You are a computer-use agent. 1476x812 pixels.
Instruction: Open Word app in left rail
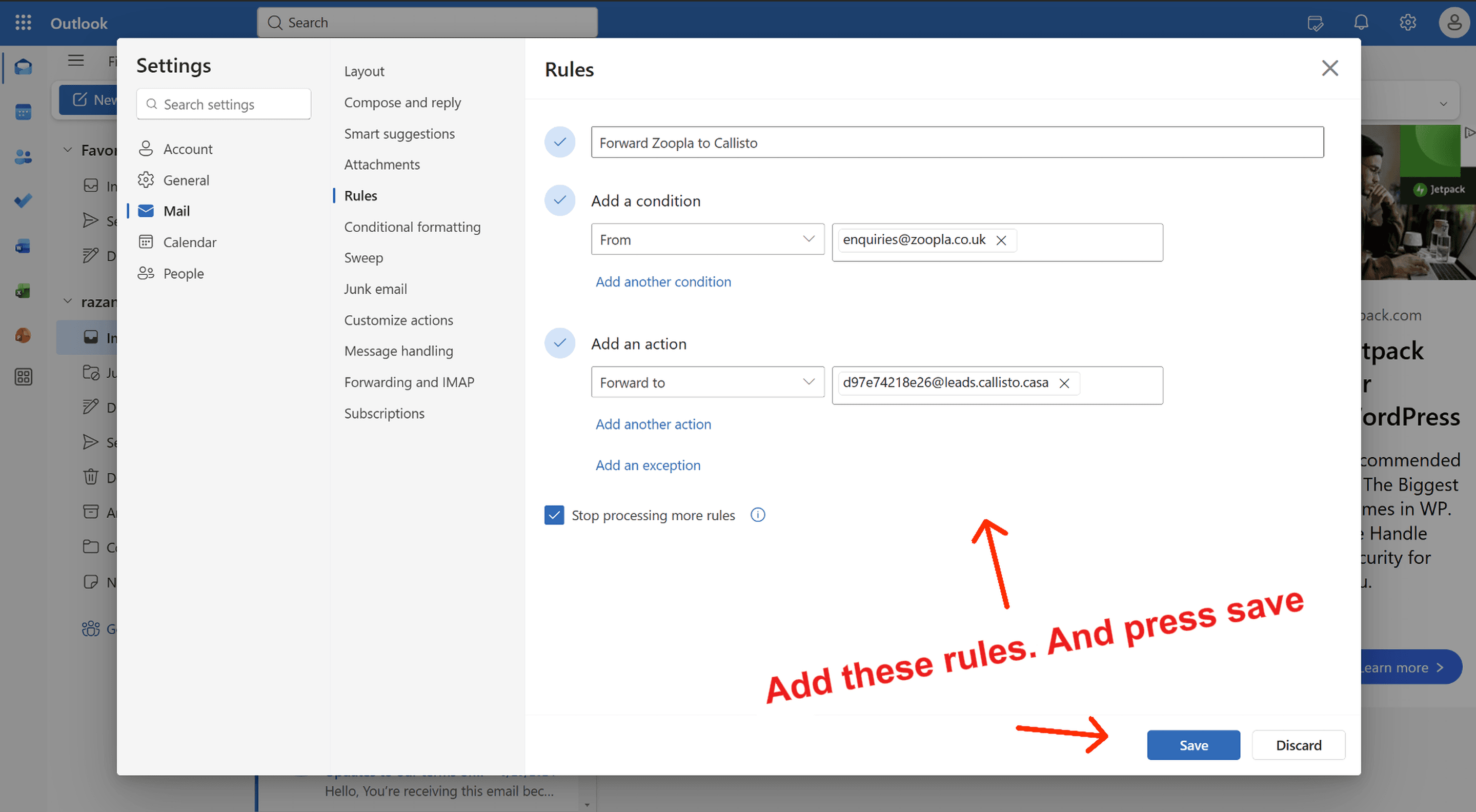point(23,247)
